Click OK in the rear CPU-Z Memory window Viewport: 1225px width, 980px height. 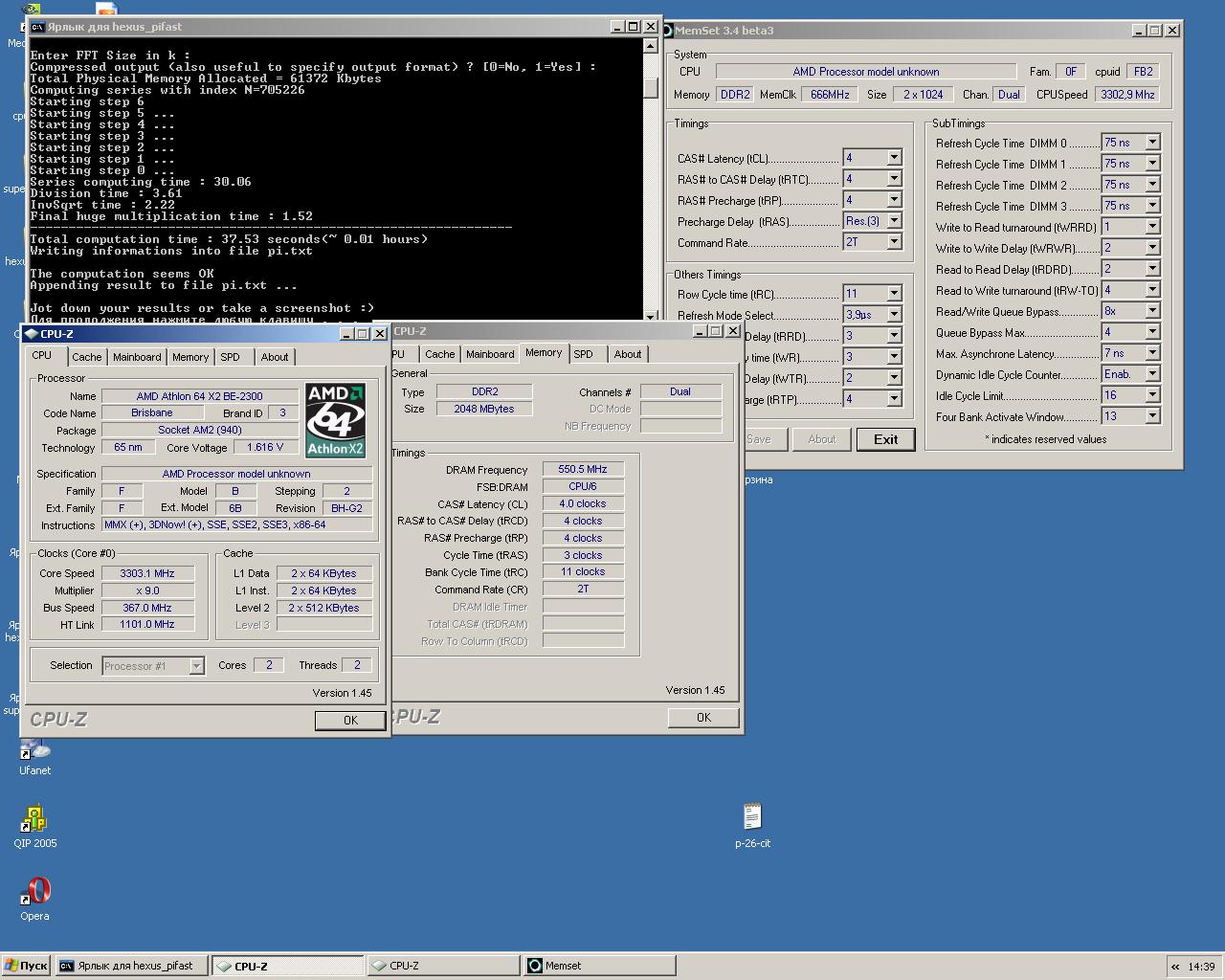tap(703, 718)
